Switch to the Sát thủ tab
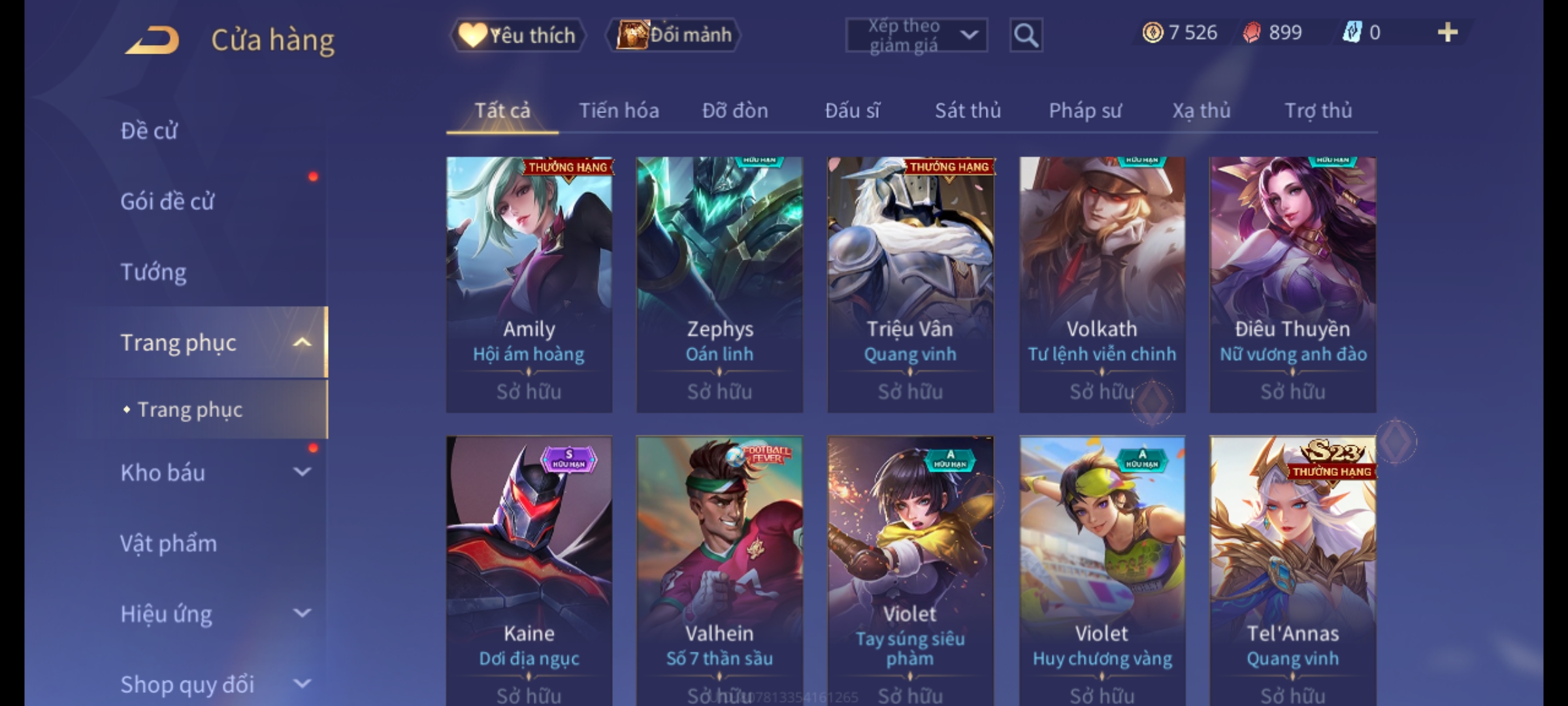This screenshot has height=706, width=1568. tap(968, 110)
